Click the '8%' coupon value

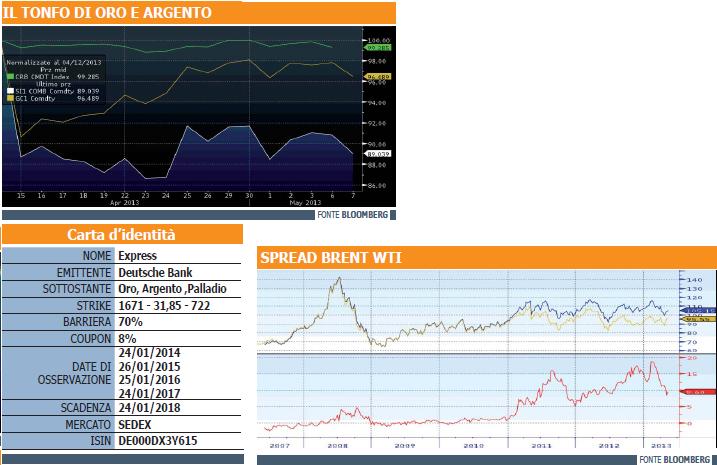[x=127, y=339]
